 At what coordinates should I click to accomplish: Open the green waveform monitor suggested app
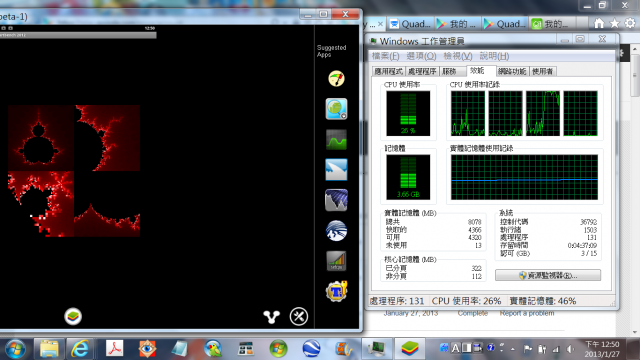(x=336, y=139)
